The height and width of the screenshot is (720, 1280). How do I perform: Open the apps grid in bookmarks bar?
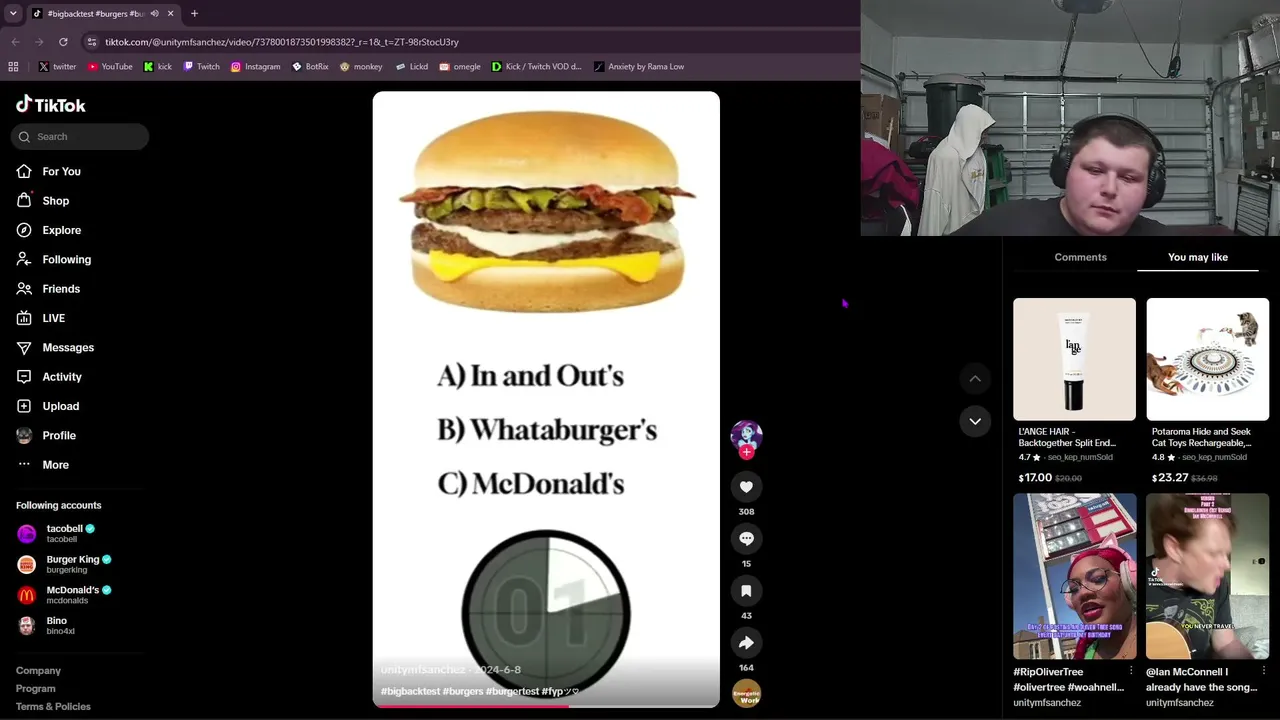(13, 67)
